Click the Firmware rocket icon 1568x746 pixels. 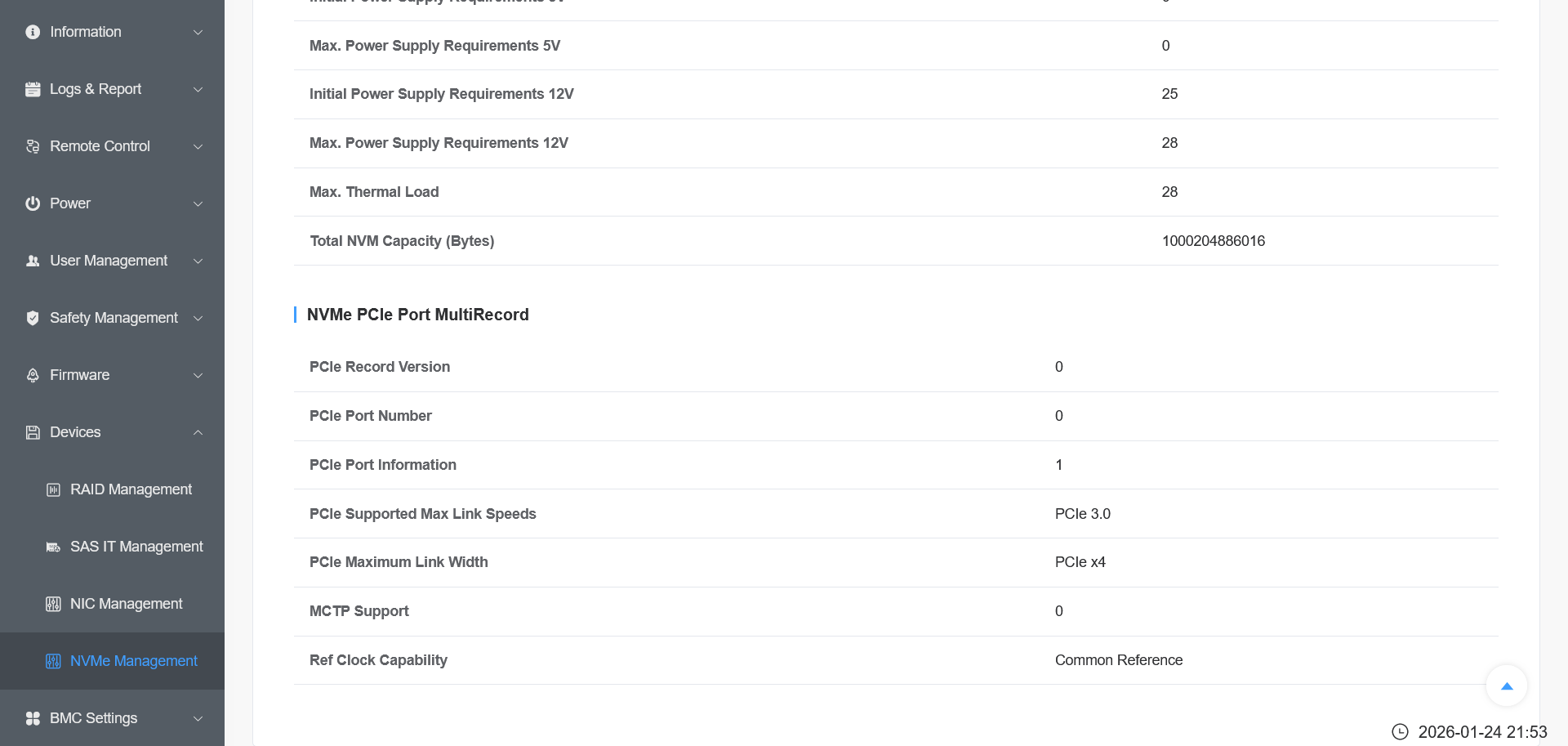coord(33,375)
